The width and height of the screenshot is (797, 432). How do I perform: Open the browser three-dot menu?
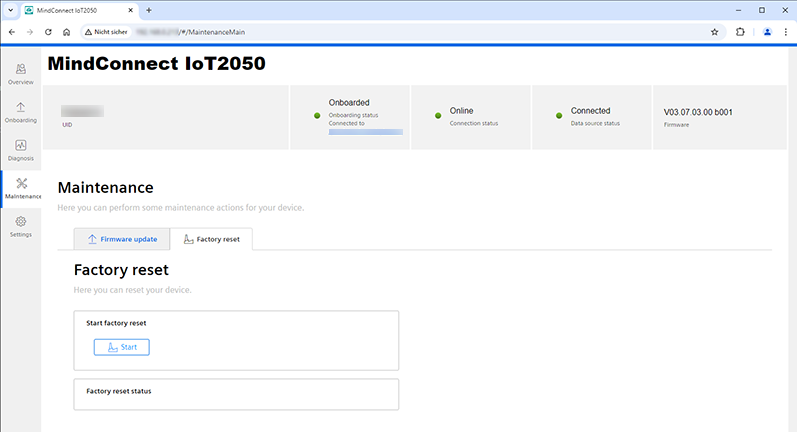click(x=786, y=32)
